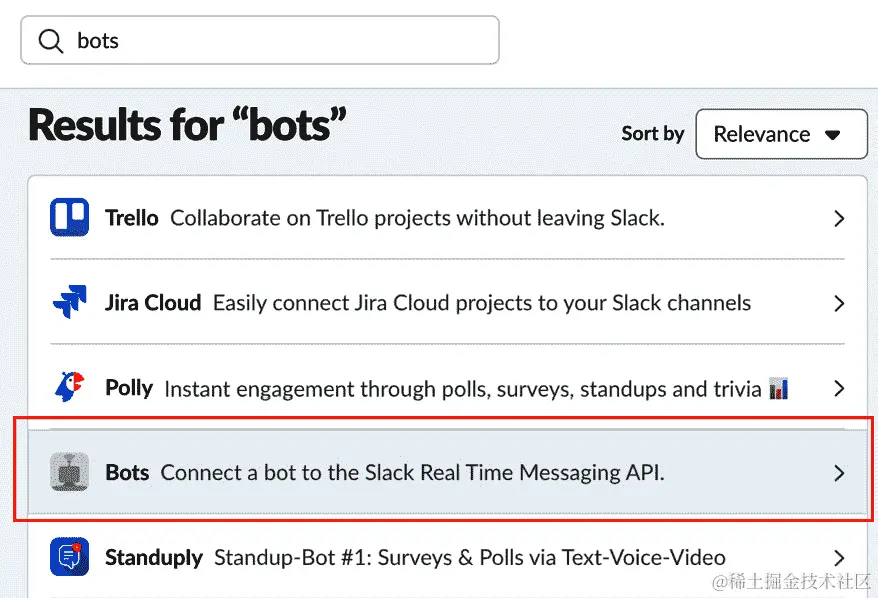The height and width of the screenshot is (598, 878).
Task: Expand the Standuply row chevron arrow
Action: [x=838, y=557]
